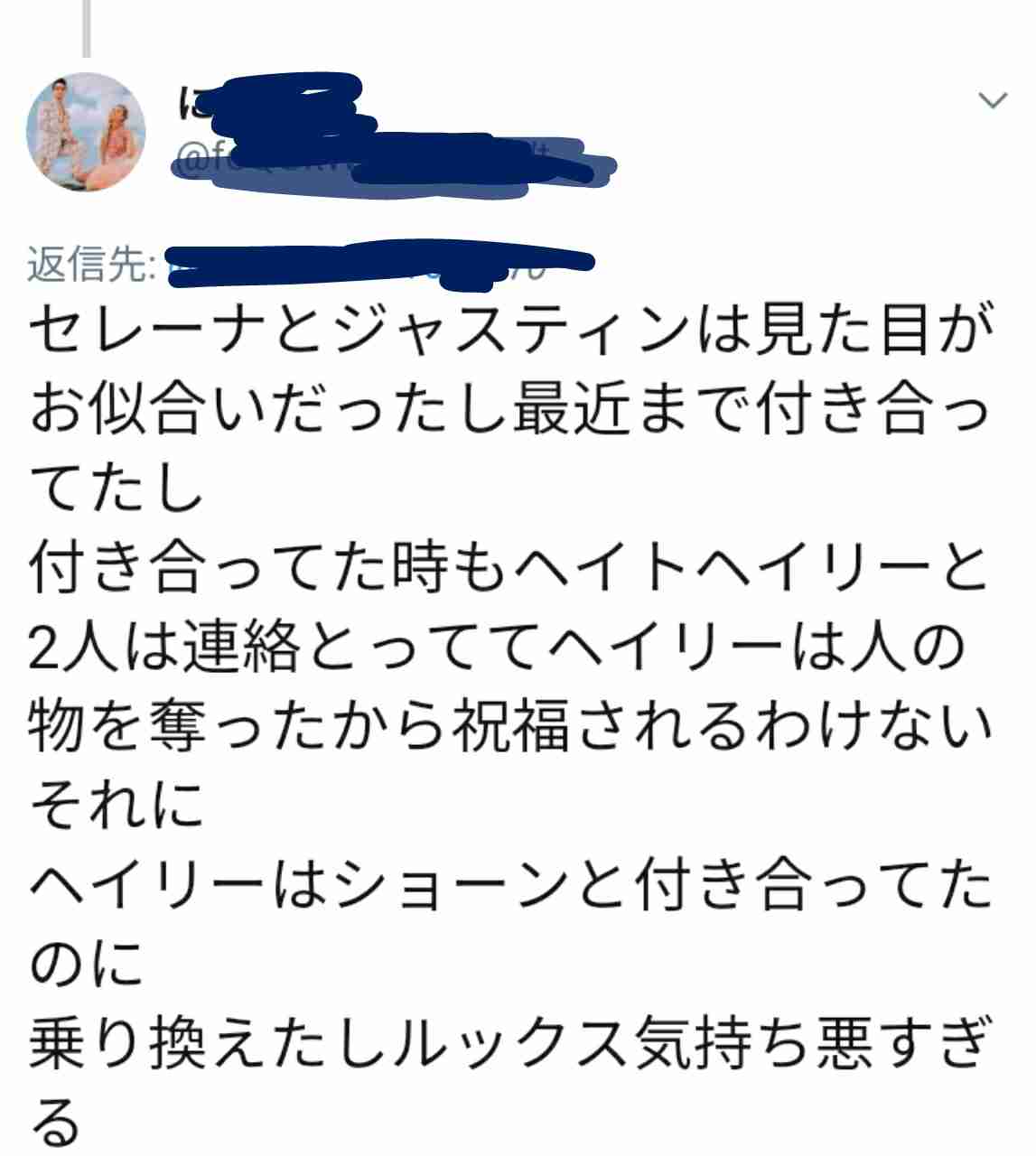The height and width of the screenshot is (1156, 1036).
Task: Tap the line beginning 2人は連絡とってて
Action: 498,648
